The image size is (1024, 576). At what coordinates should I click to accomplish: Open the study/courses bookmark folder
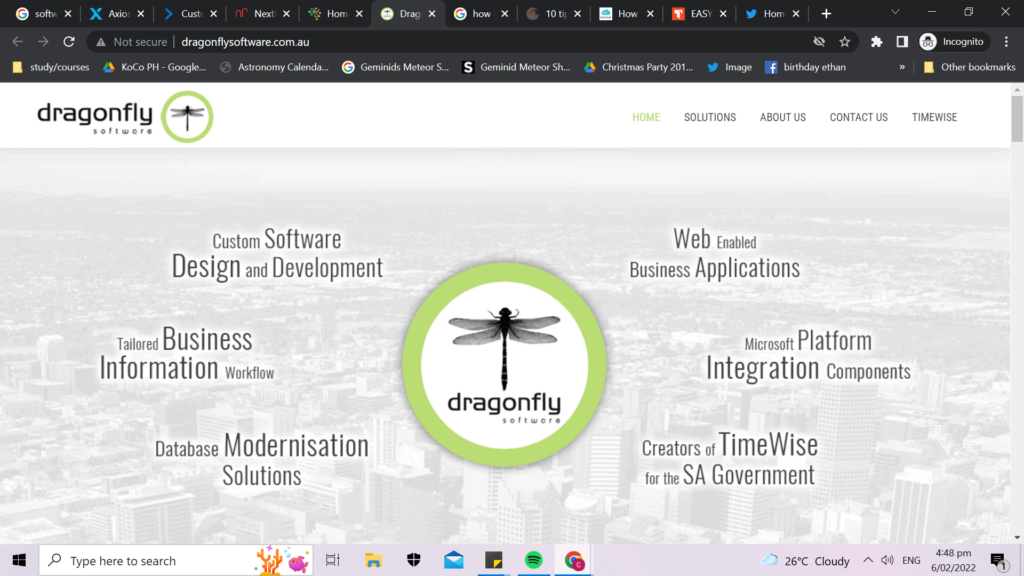pyautogui.click(x=51, y=67)
